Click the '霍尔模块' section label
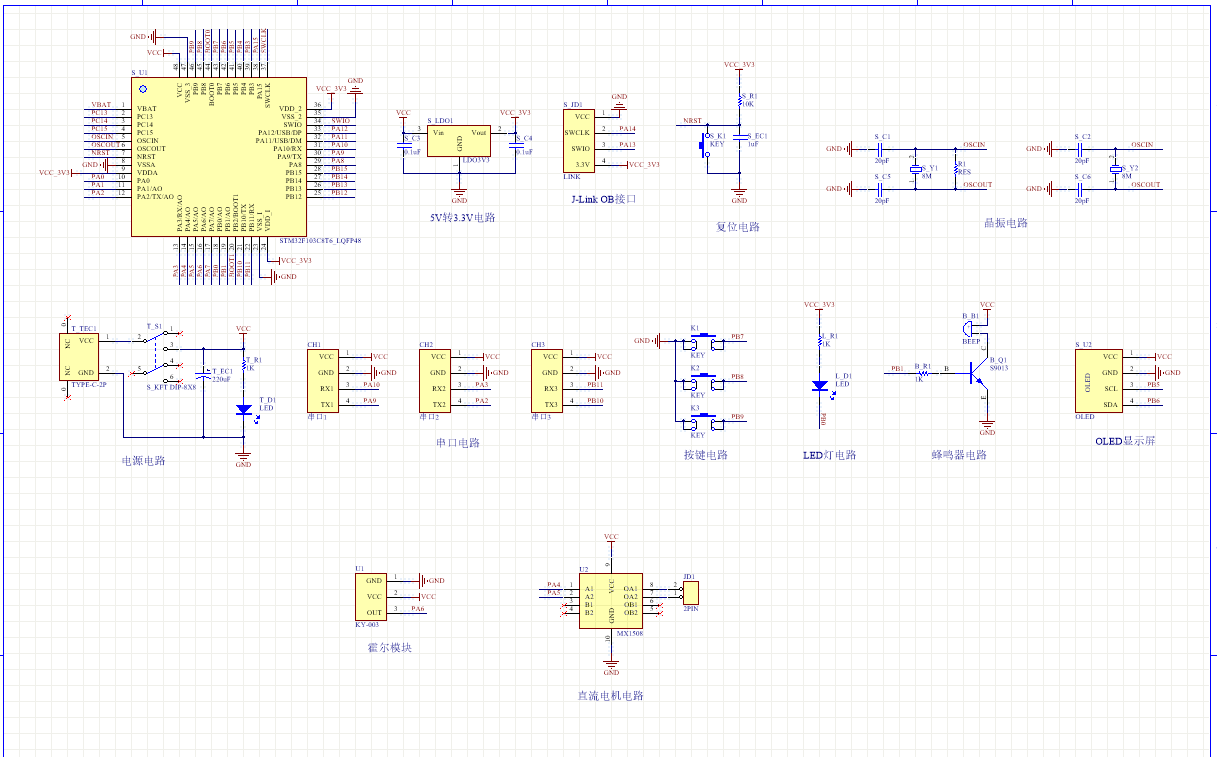1217x757 pixels. coord(390,648)
